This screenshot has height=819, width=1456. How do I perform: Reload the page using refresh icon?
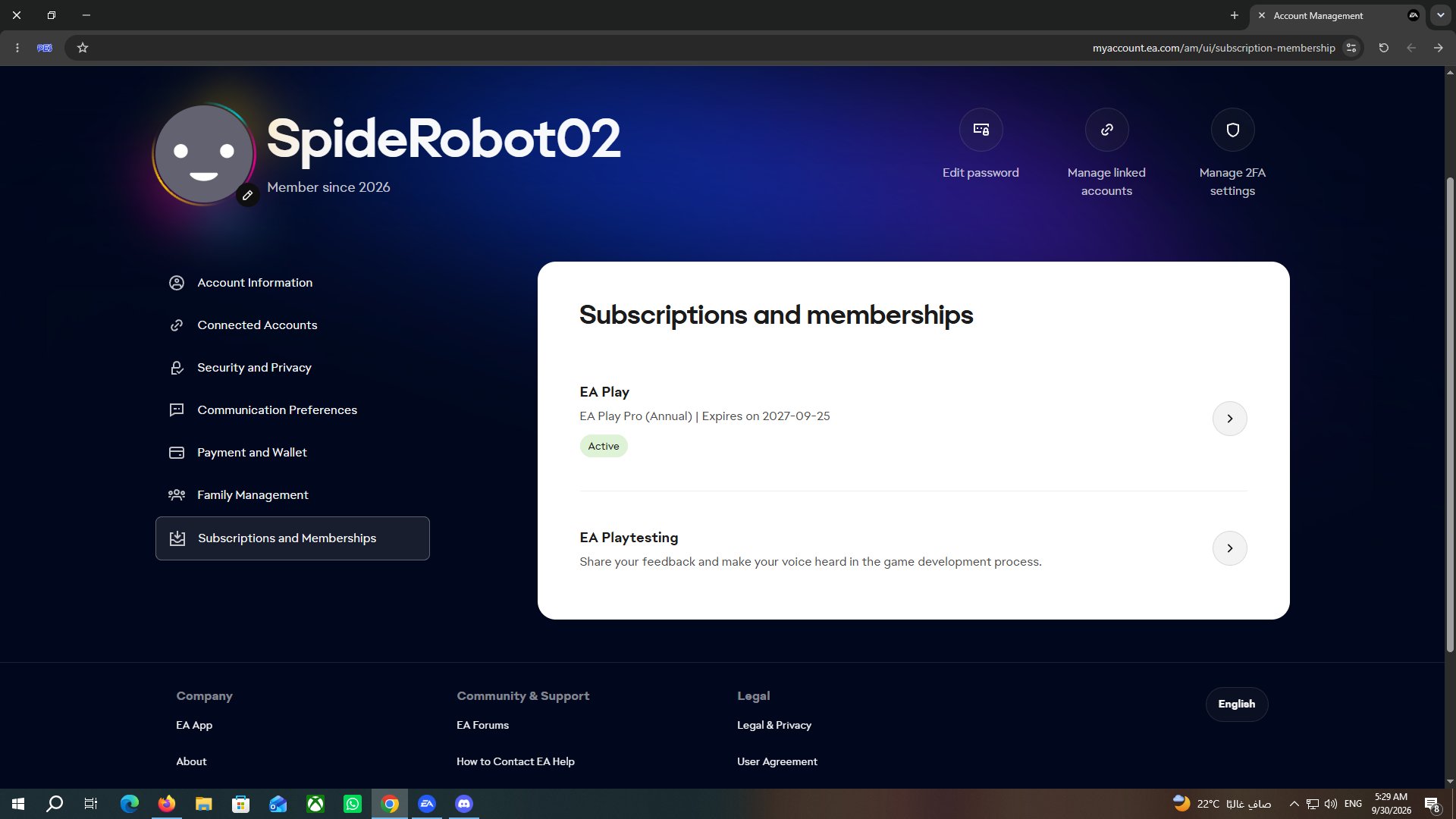tap(1383, 48)
